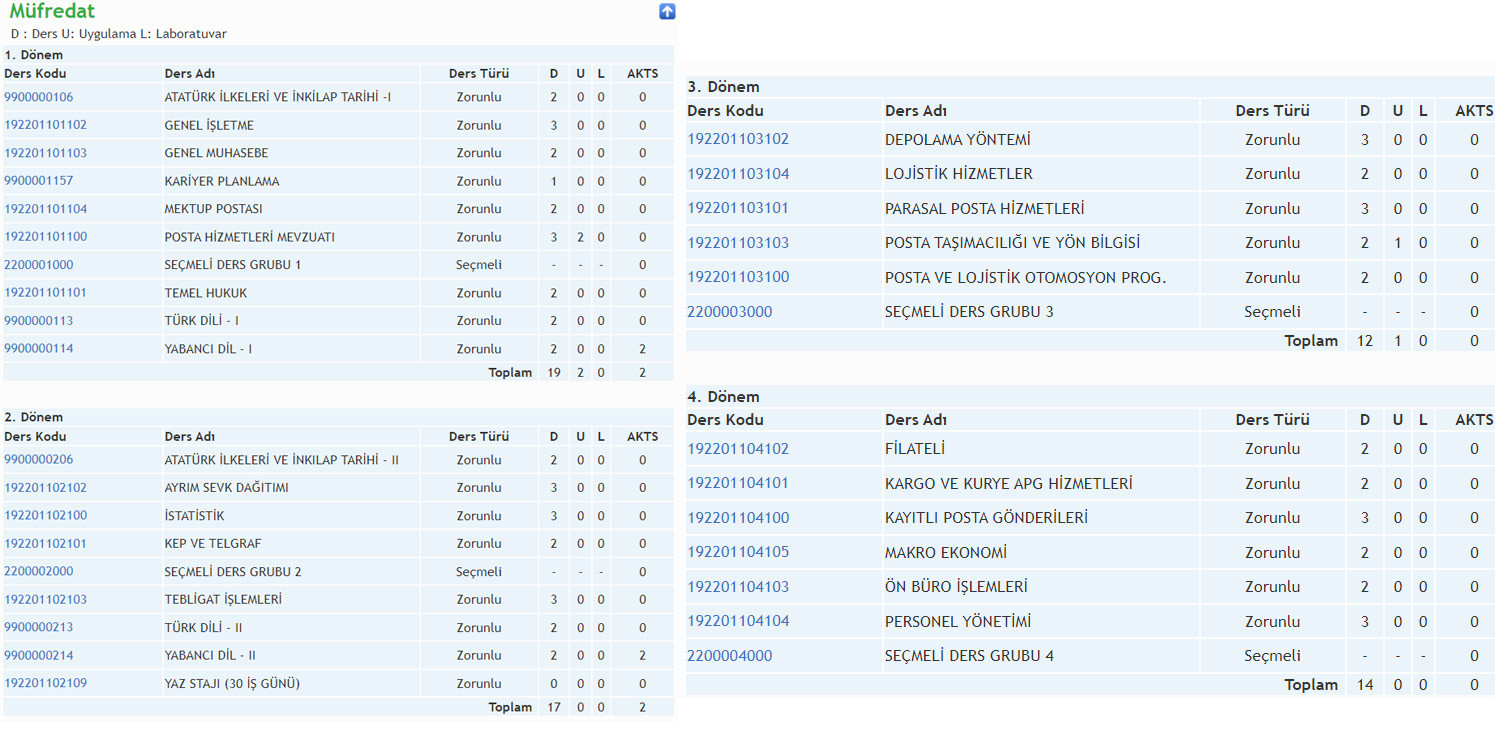Select KEP VE TELGRAF course name

[x=213, y=544]
